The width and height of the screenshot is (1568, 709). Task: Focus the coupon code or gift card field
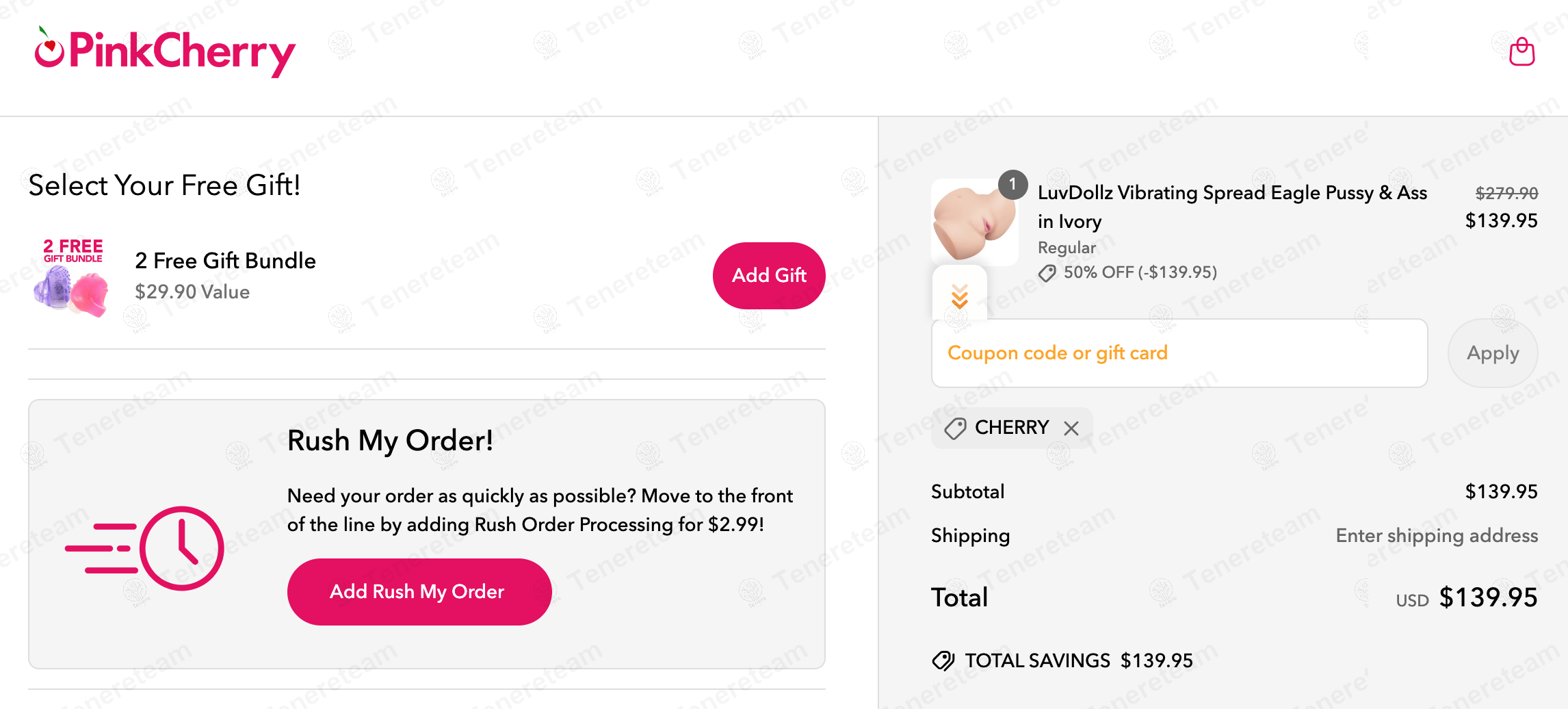[1179, 353]
